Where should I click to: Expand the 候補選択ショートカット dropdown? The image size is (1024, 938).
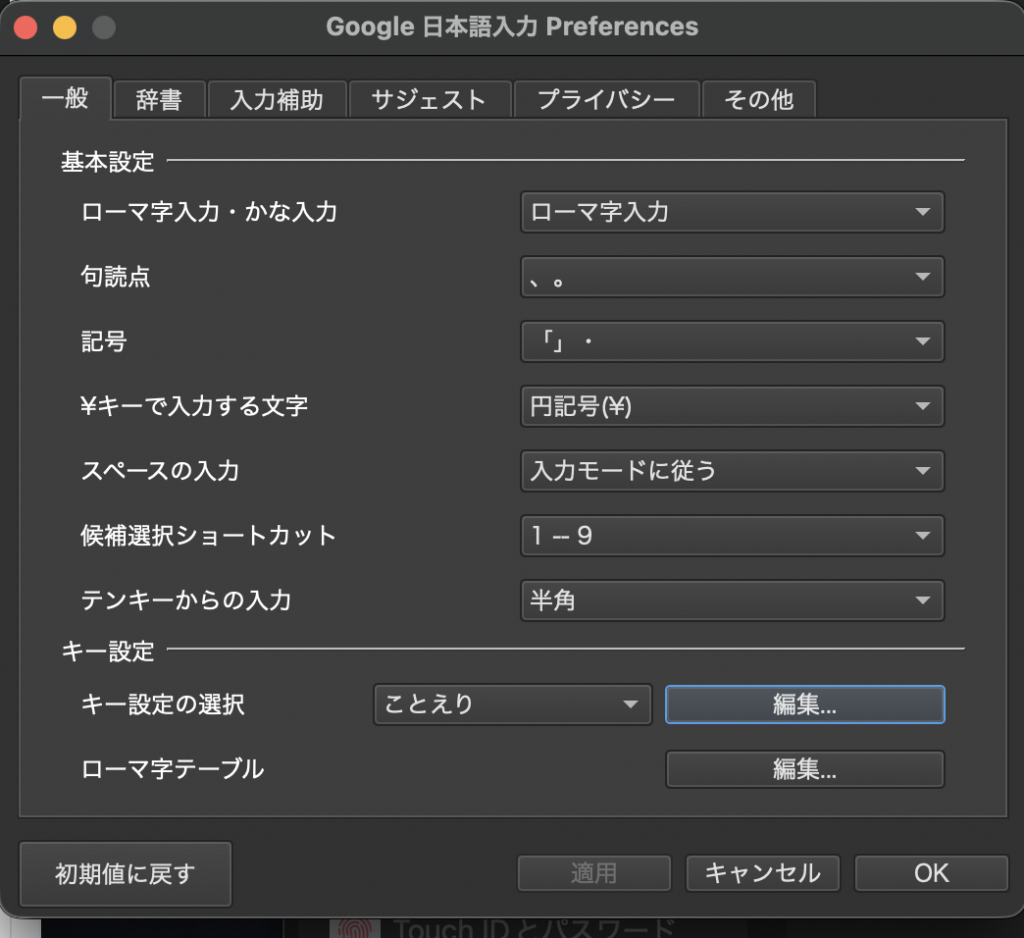point(732,536)
